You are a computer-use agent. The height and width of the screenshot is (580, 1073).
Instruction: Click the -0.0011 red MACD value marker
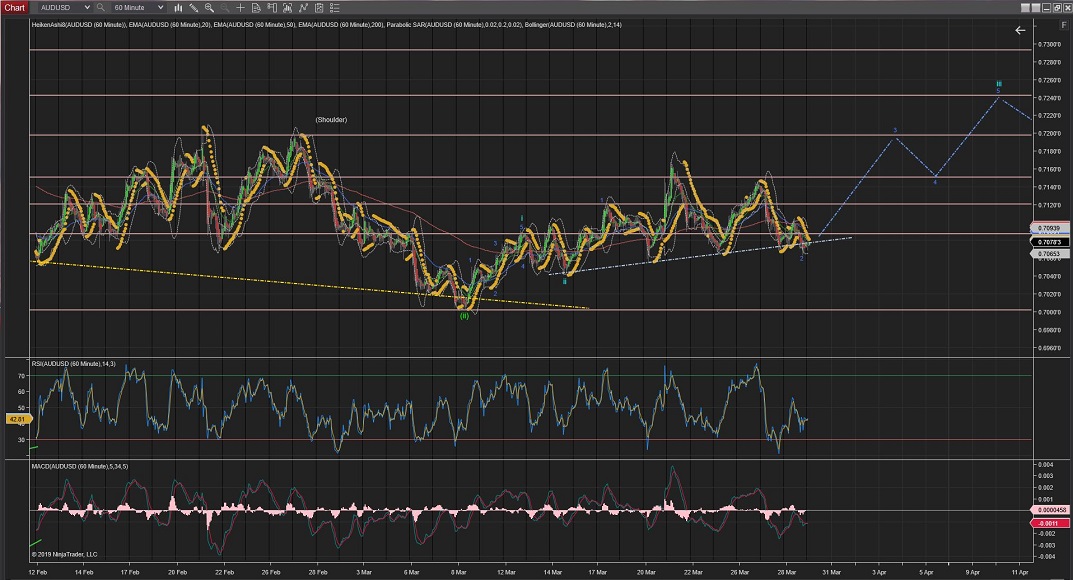tap(1048, 523)
